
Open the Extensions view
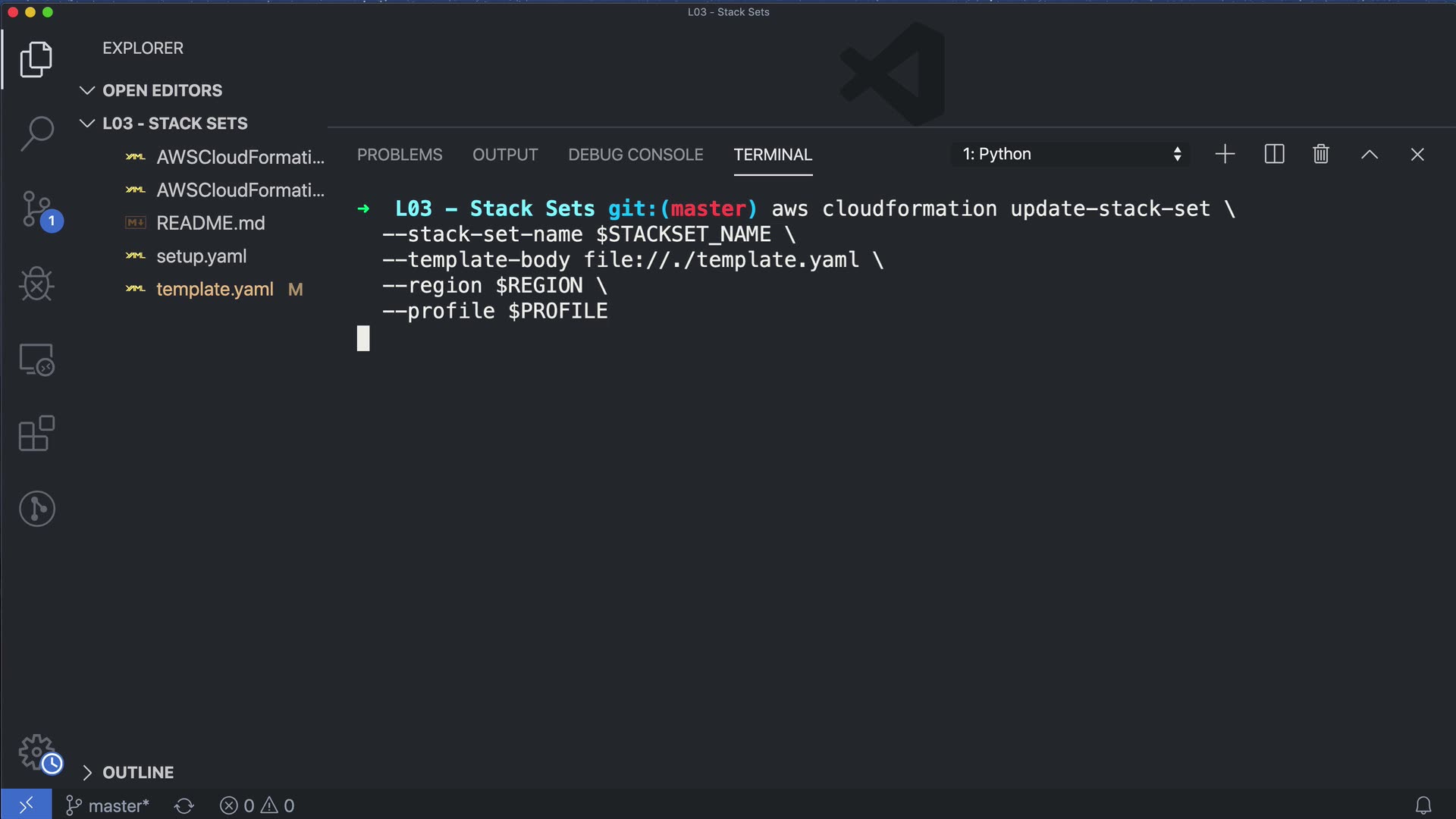[36, 434]
